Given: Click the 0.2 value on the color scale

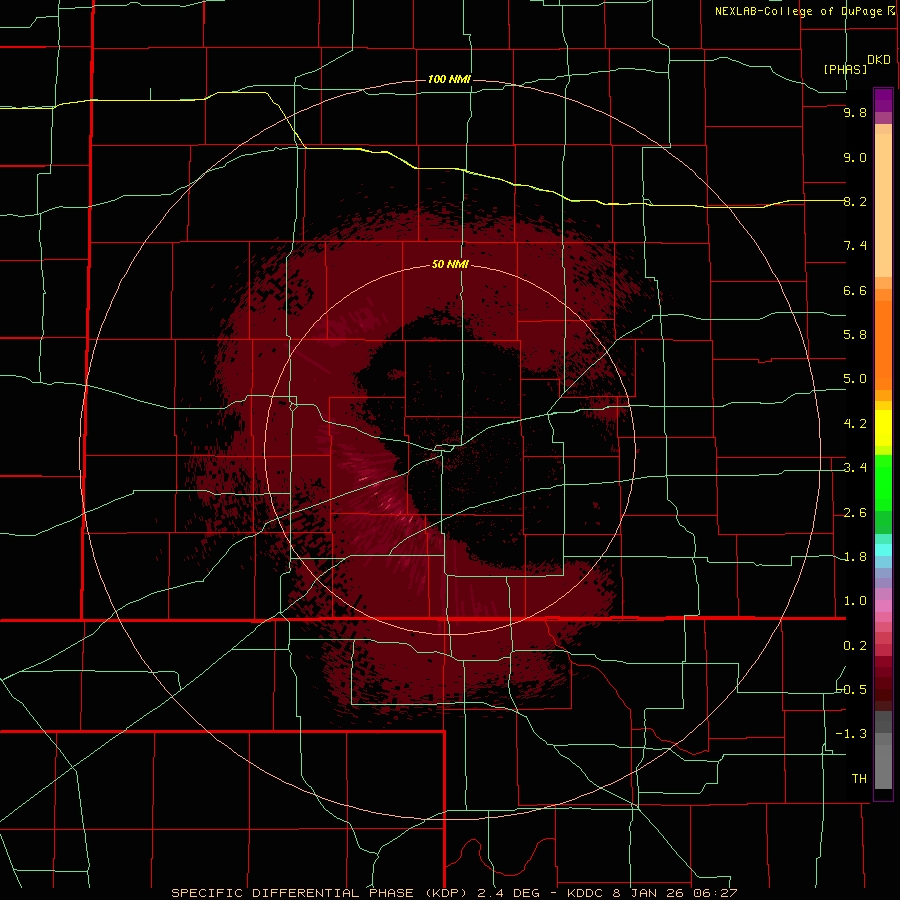Looking at the screenshot, I should coord(855,646).
